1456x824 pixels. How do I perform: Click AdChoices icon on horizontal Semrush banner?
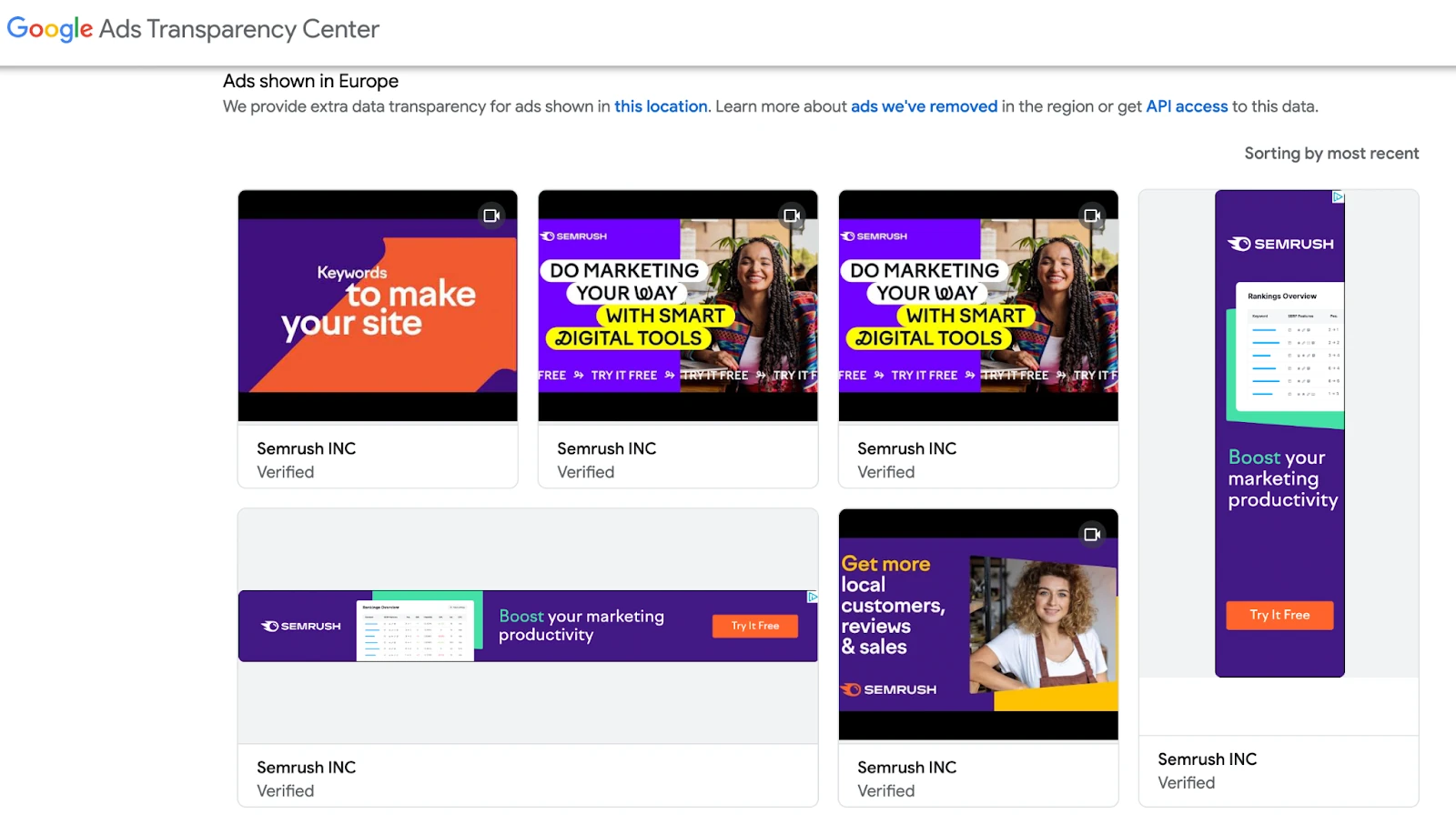pos(812,597)
